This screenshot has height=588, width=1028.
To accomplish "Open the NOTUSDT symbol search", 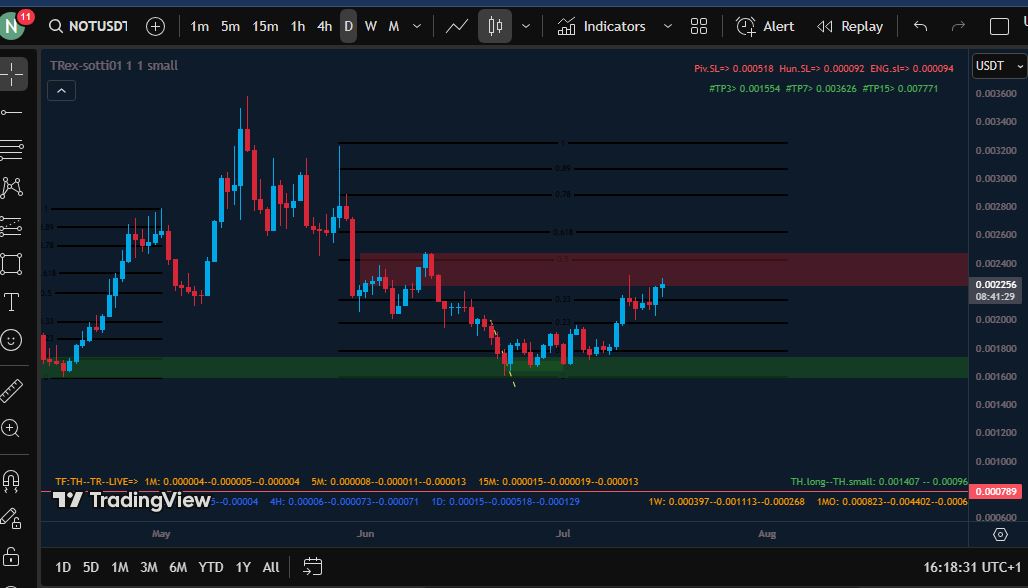I will click(x=88, y=26).
